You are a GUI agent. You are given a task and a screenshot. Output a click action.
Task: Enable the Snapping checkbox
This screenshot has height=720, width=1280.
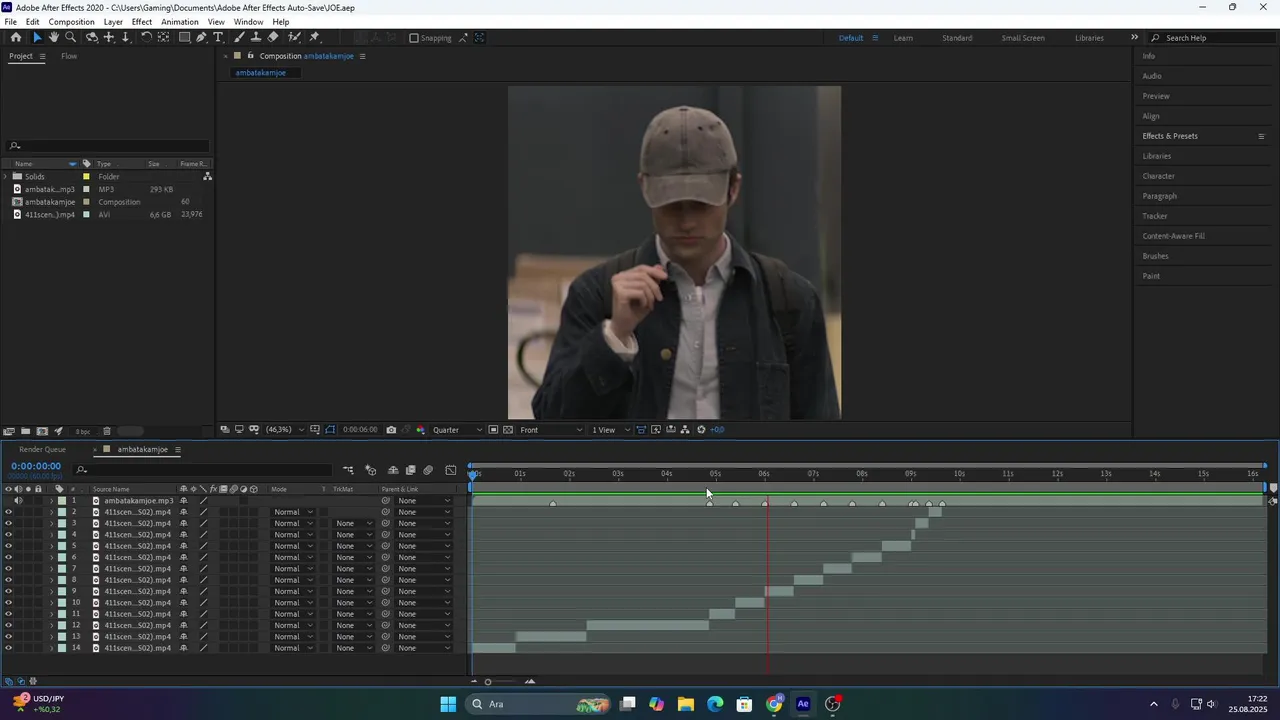coord(414,38)
